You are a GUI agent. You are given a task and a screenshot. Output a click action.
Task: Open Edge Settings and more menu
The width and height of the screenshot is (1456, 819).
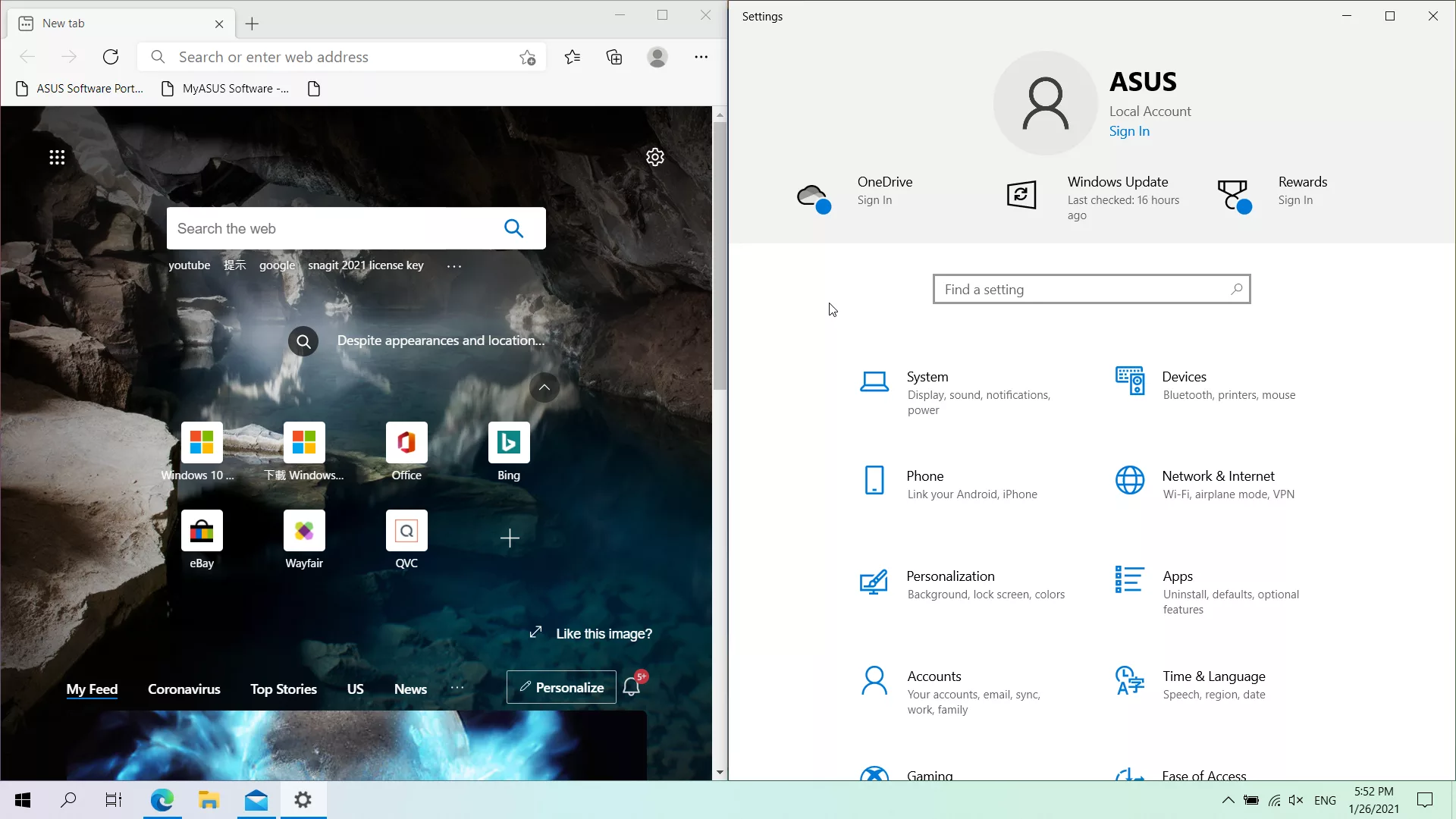click(x=701, y=57)
